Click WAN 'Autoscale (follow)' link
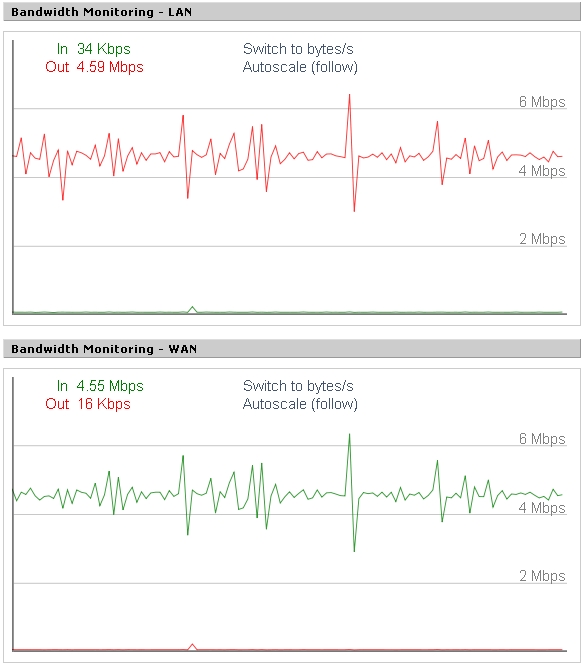 300,404
